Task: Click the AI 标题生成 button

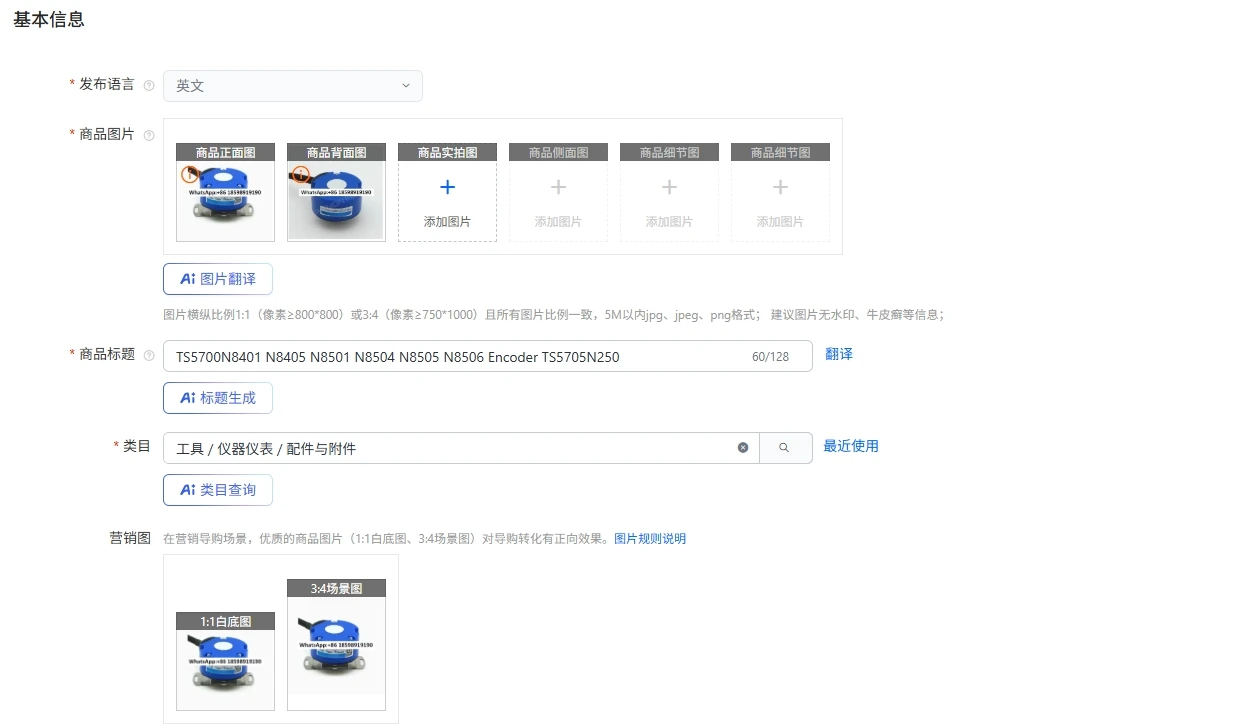Action: (x=217, y=397)
